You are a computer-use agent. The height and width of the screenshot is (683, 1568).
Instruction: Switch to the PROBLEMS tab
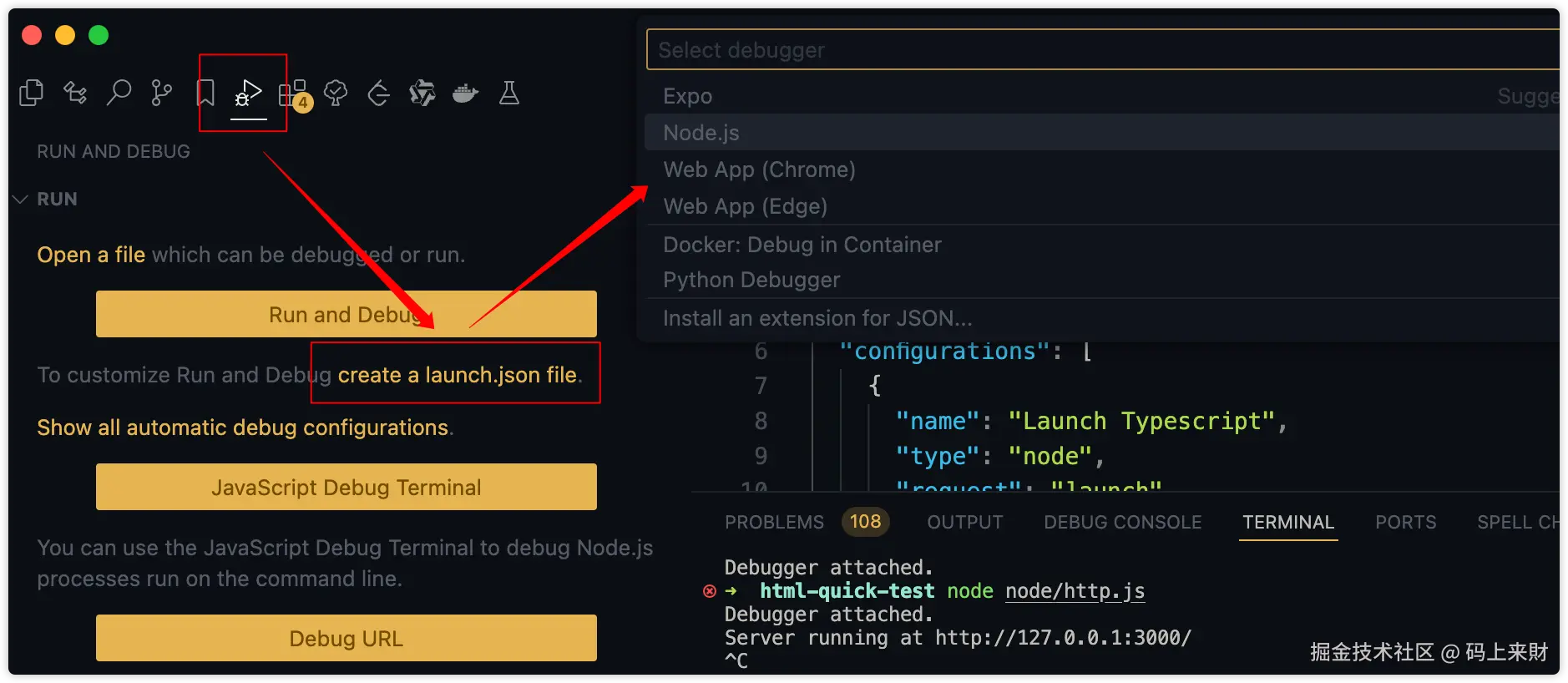[774, 522]
